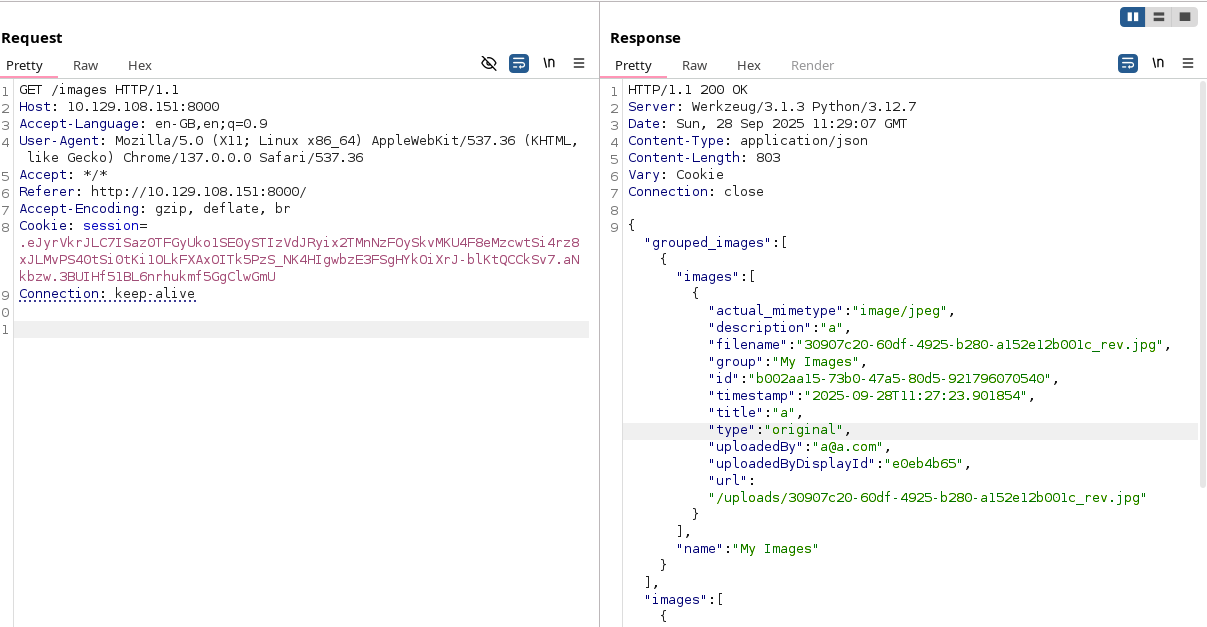The height and width of the screenshot is (627, 1207).
Task: Toggle the eye-slash icon in Request panel
Action: coord(489,63)
